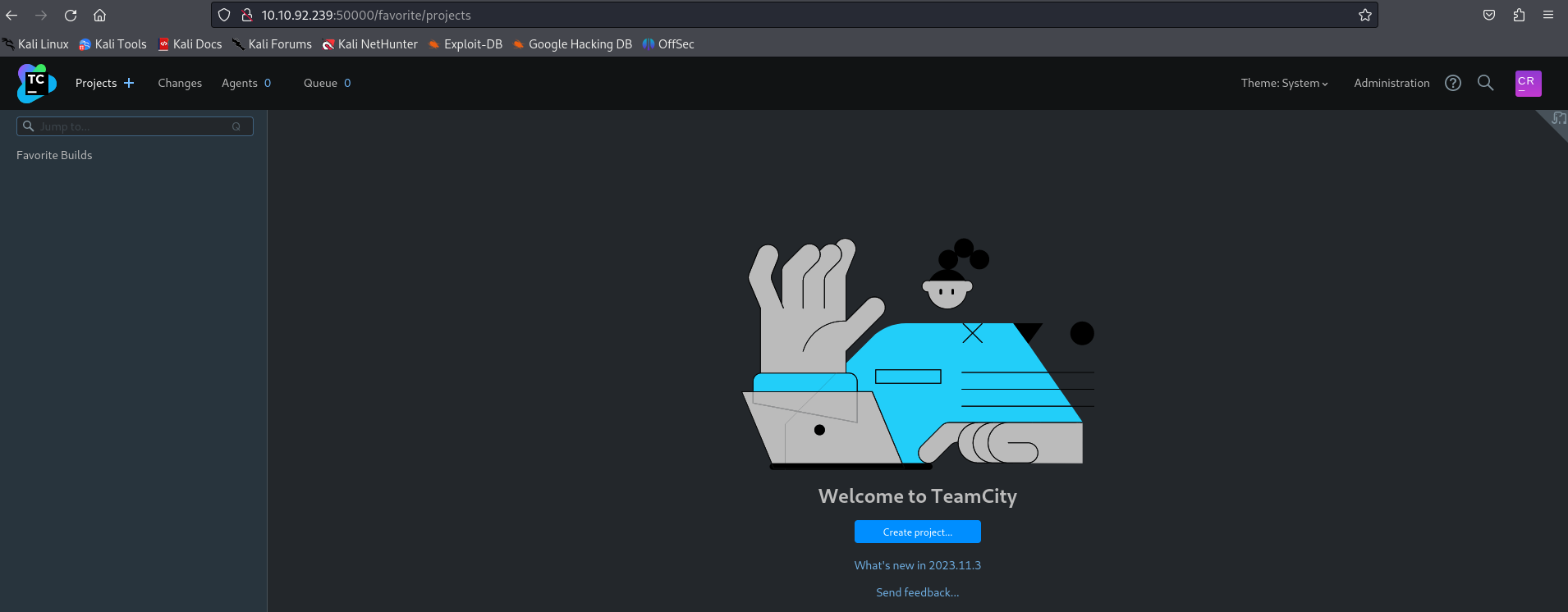Go to the Changes tab
The image size is (1568, 612).
180,83
